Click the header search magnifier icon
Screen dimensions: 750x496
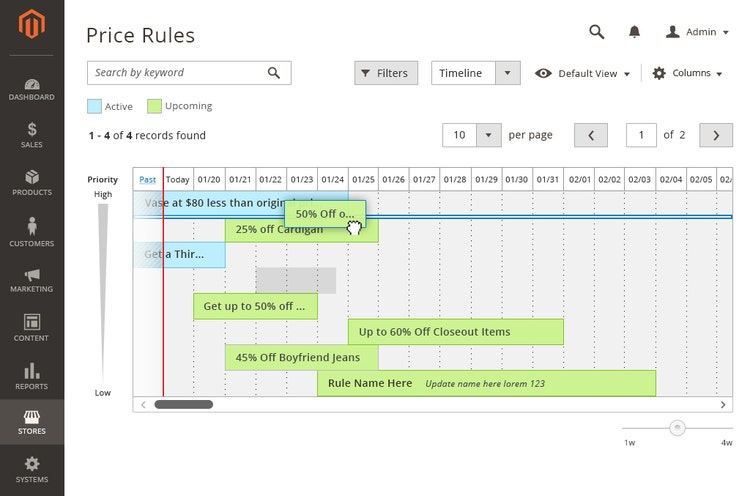(x=597, y=32)
